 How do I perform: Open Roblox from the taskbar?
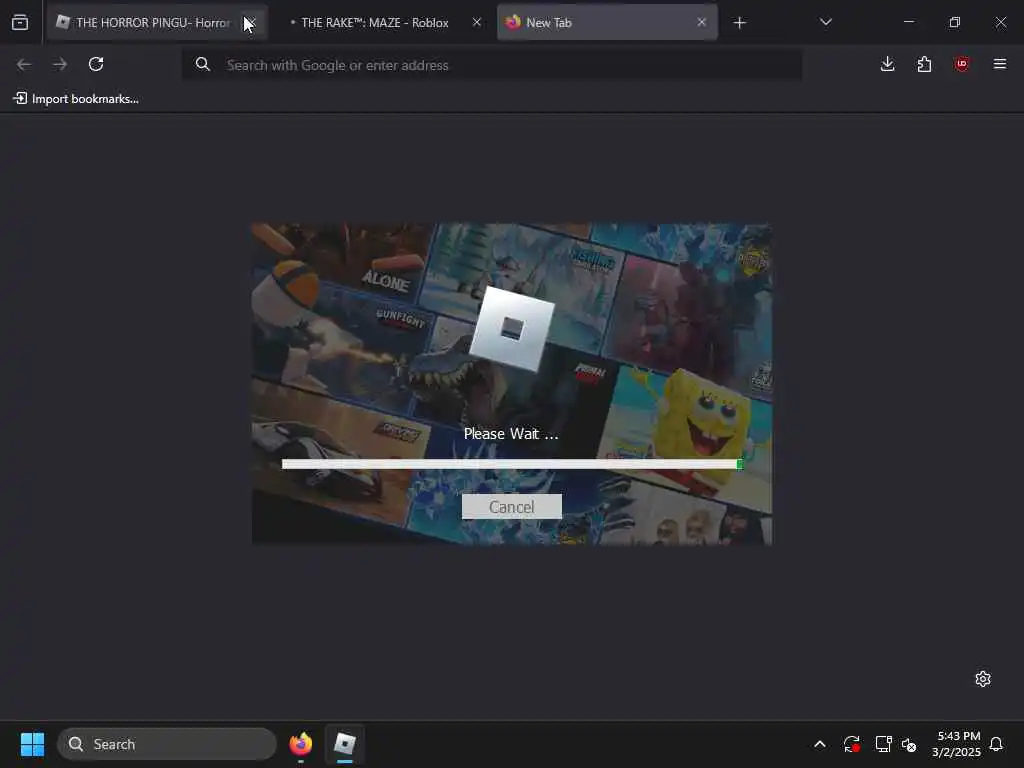click(x=345, y=744)
